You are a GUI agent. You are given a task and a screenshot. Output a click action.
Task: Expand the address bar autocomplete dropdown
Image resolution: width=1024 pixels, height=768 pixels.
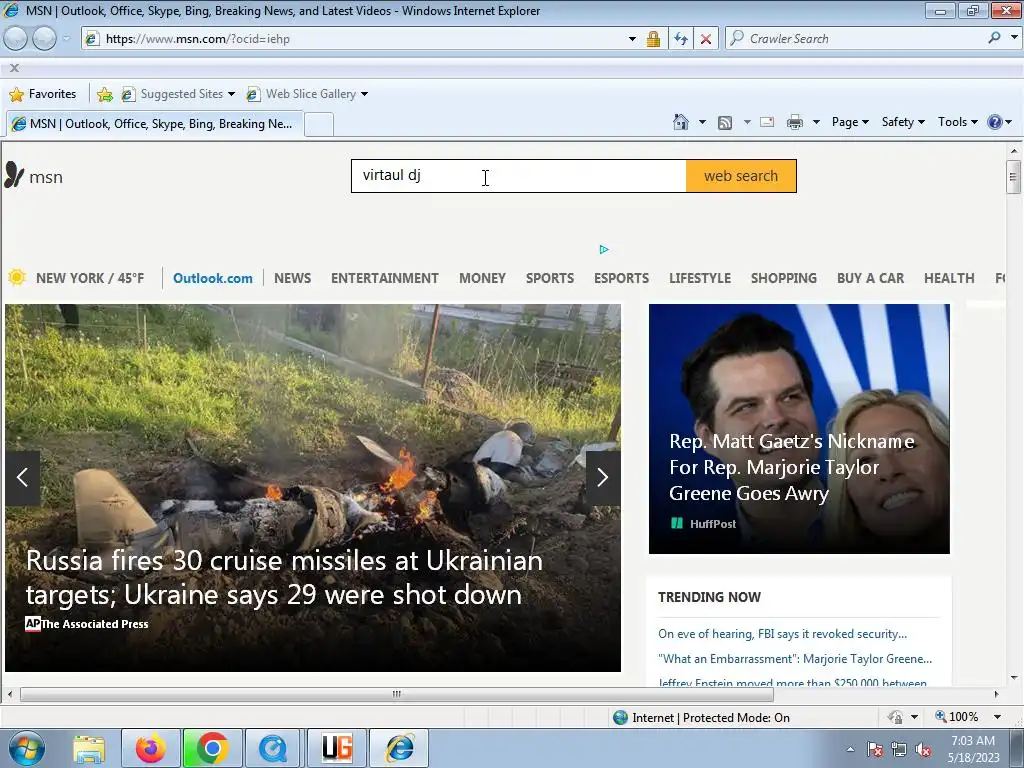pos(632,39)
